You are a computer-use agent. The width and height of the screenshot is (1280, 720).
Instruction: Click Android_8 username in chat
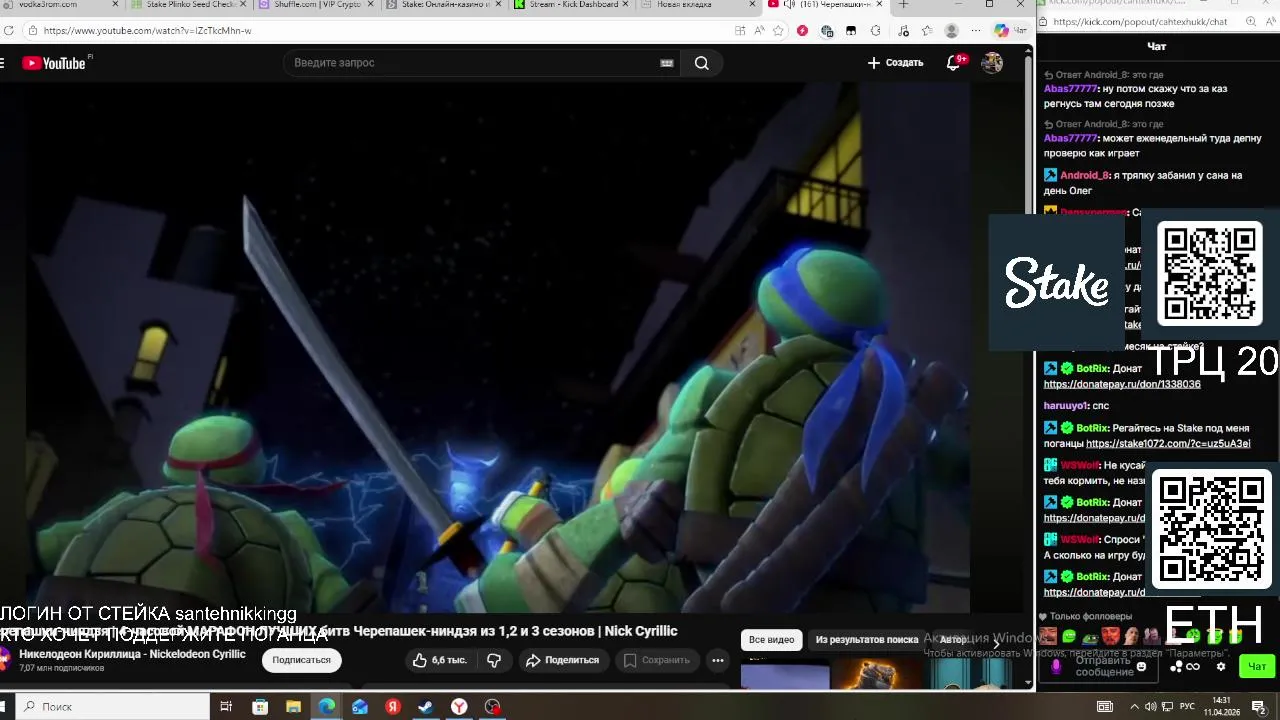tap(1085, 175)
